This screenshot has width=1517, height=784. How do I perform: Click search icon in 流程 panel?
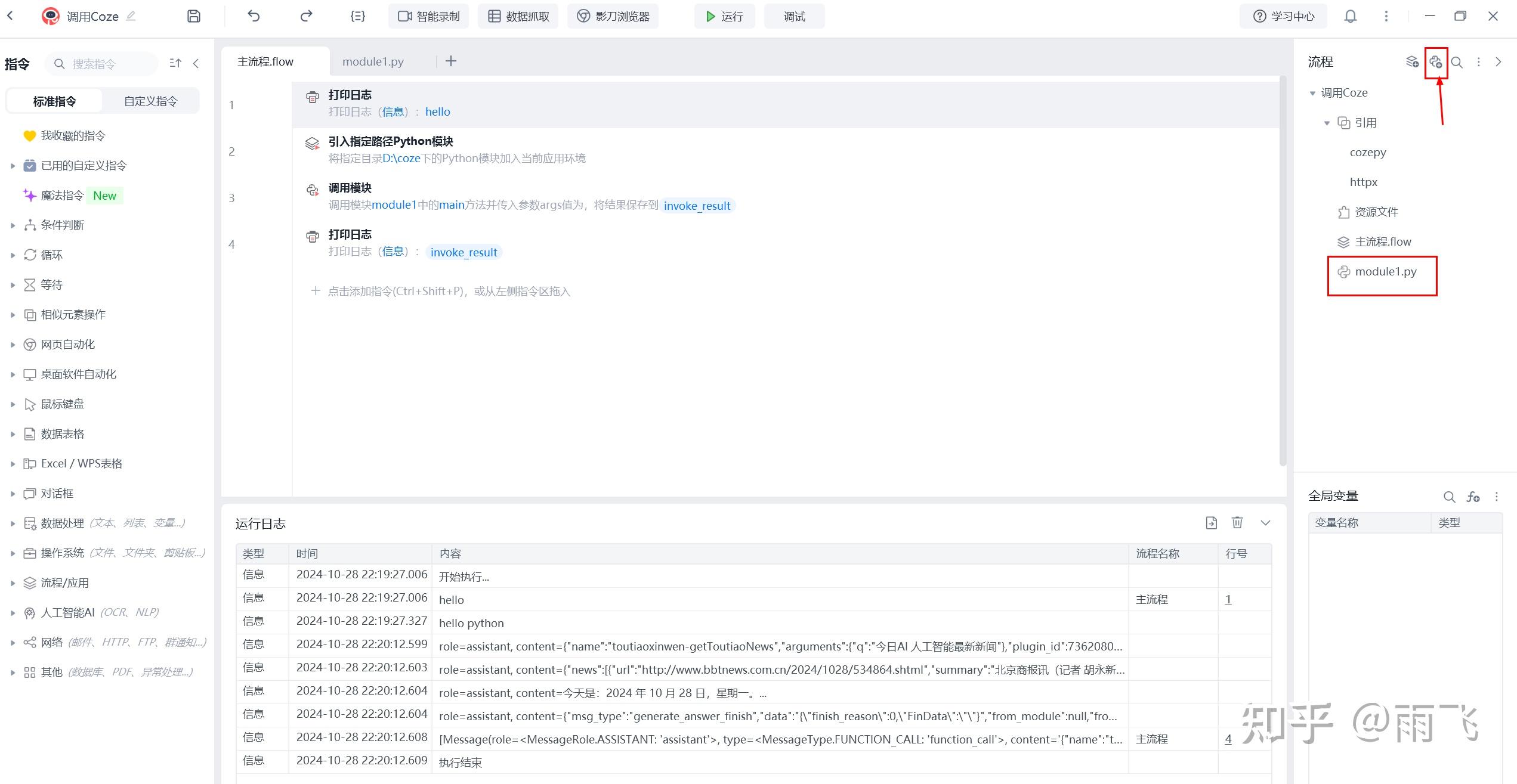1456,62
